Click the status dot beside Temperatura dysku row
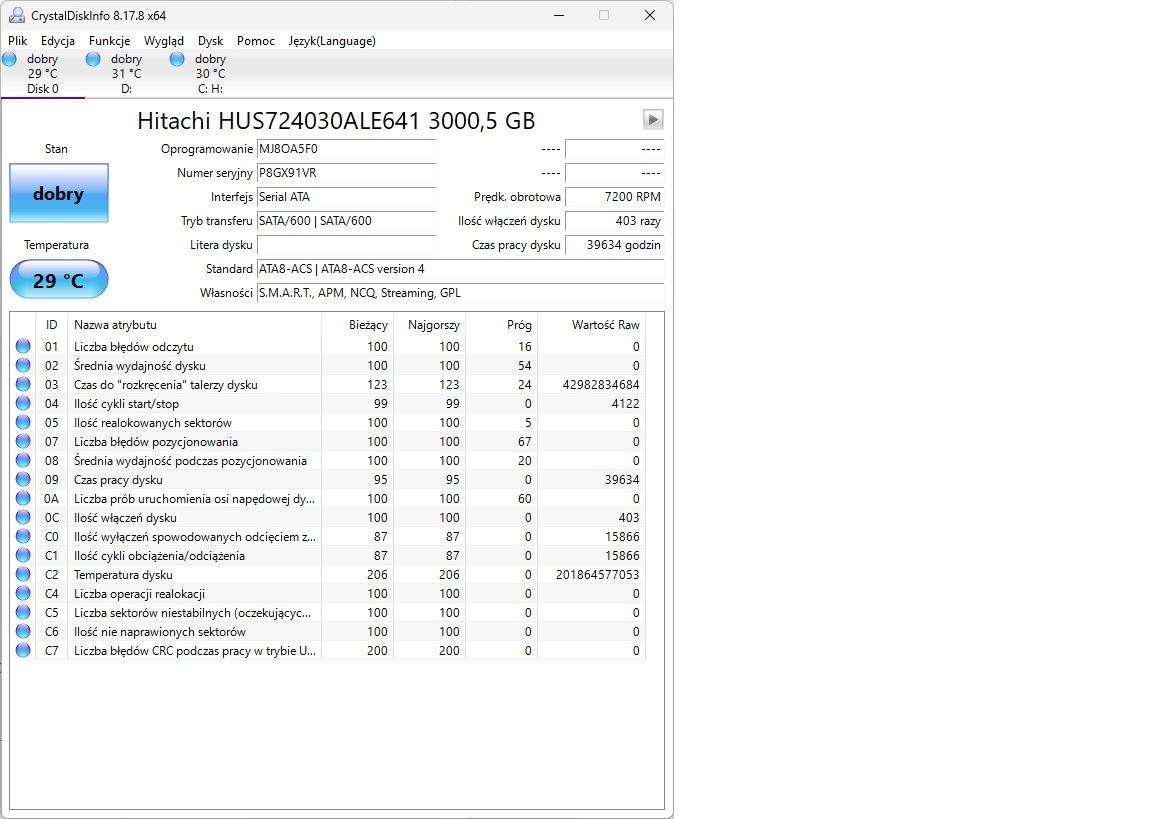The width and height of the screenshot is (1152, 819). 22,575
